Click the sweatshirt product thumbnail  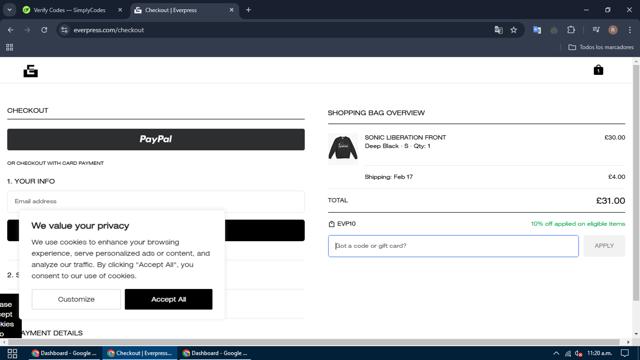point(343,148)
